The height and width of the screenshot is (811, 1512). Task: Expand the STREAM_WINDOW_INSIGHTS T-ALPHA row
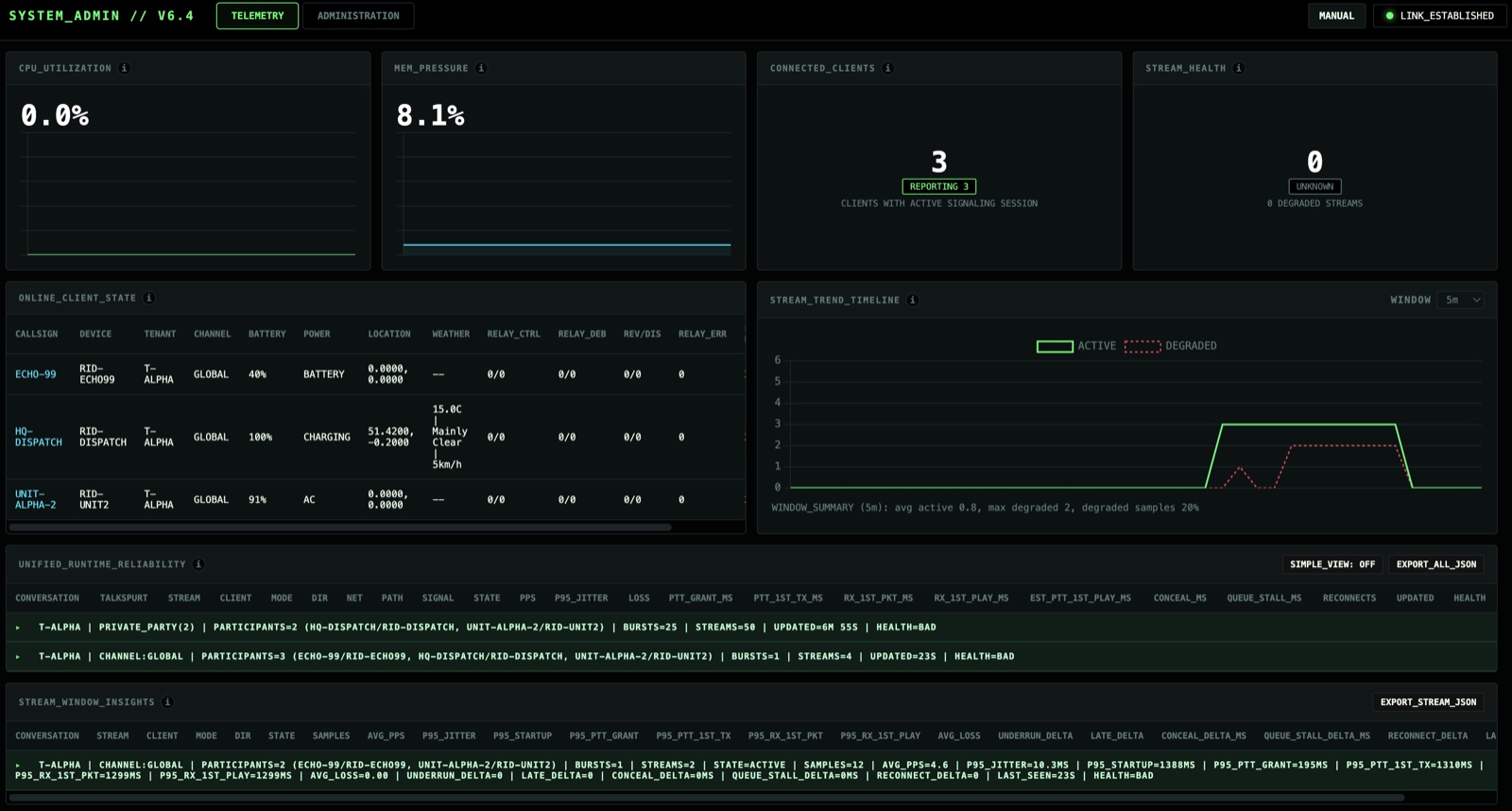point(751,770)
